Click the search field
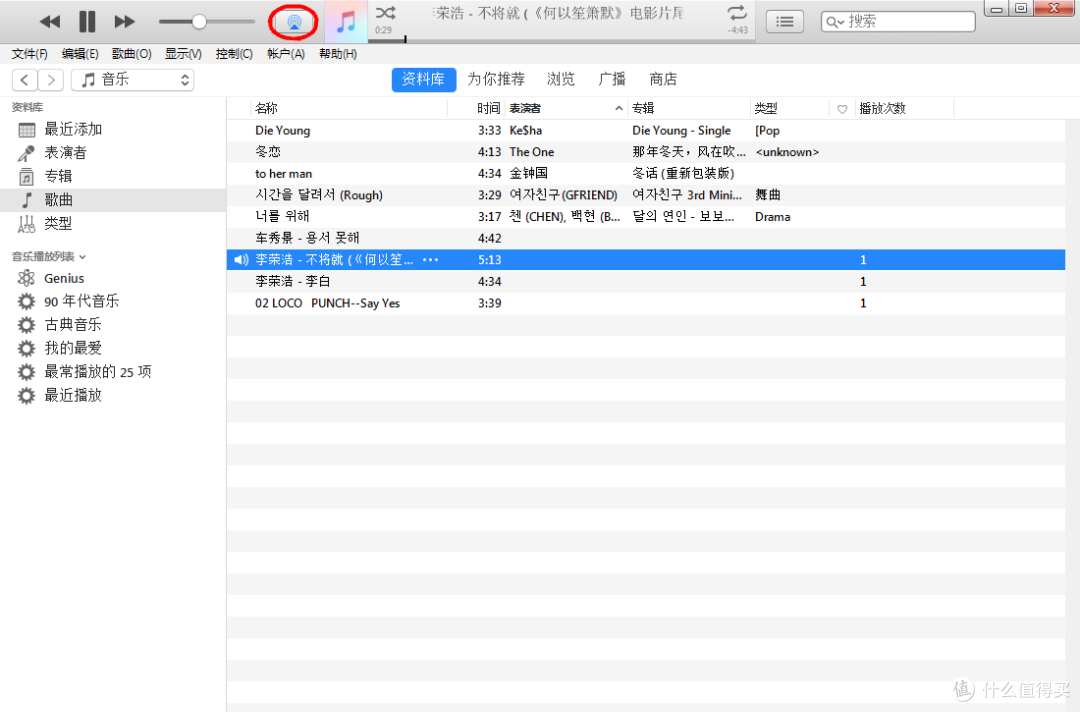 point(898,22)
